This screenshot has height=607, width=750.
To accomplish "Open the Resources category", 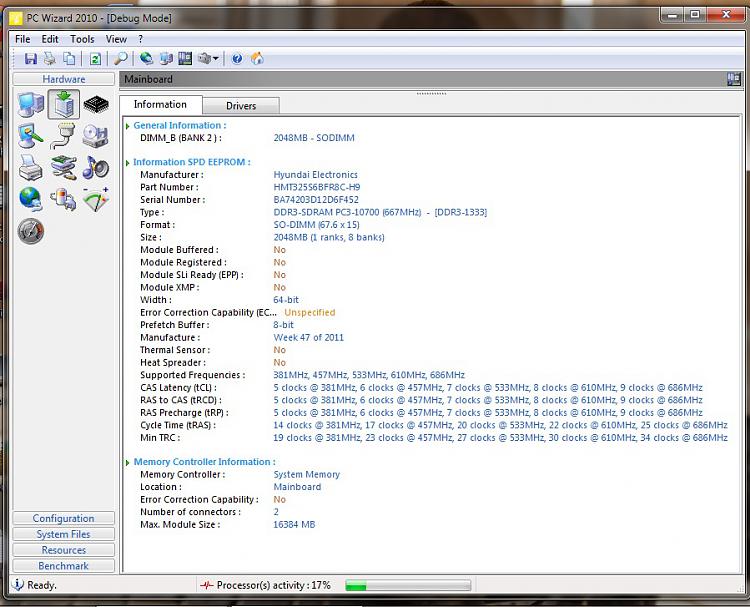I will pos(64,550).
